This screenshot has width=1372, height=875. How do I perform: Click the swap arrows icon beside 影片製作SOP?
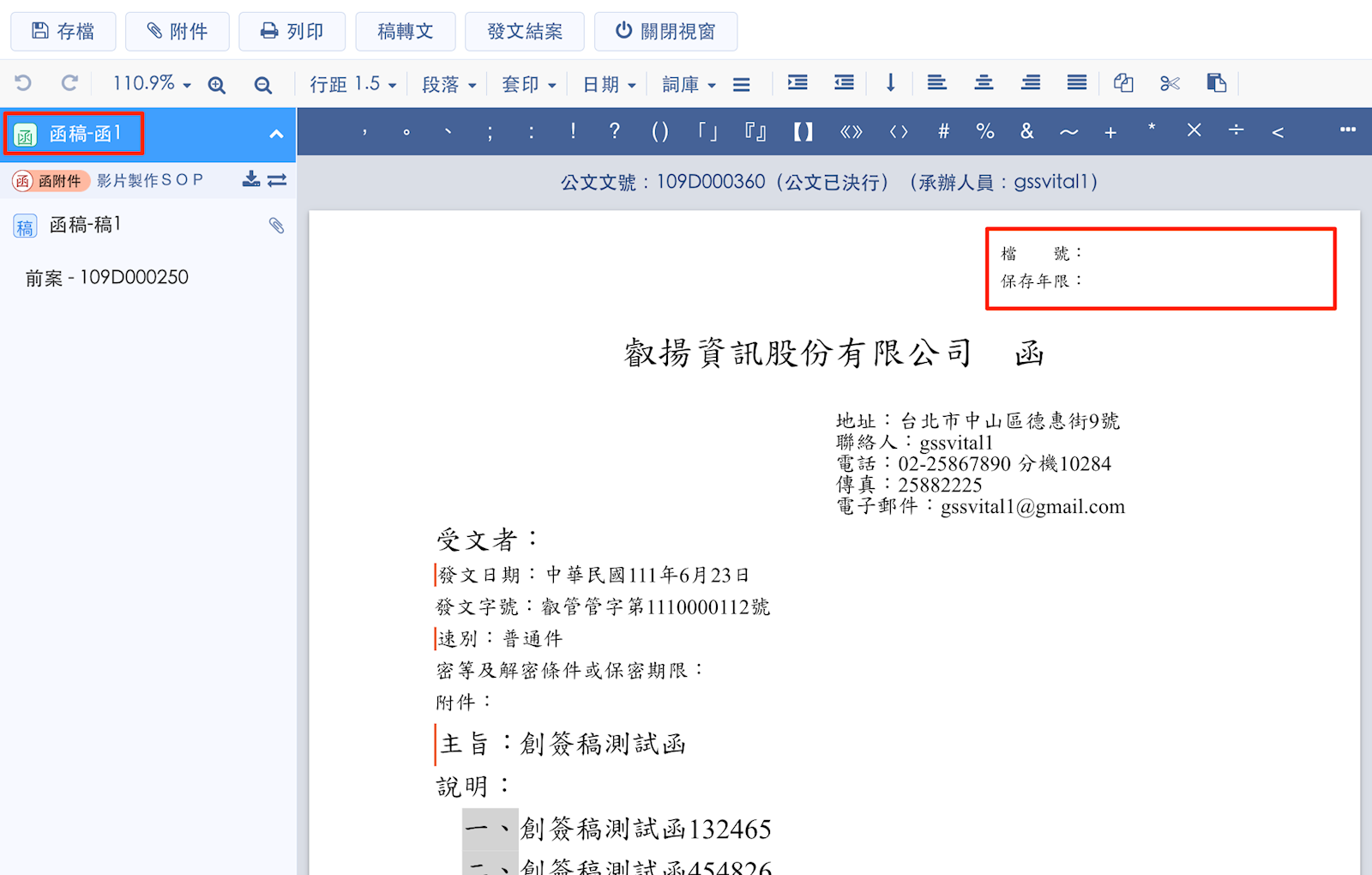tap(277, 180)
